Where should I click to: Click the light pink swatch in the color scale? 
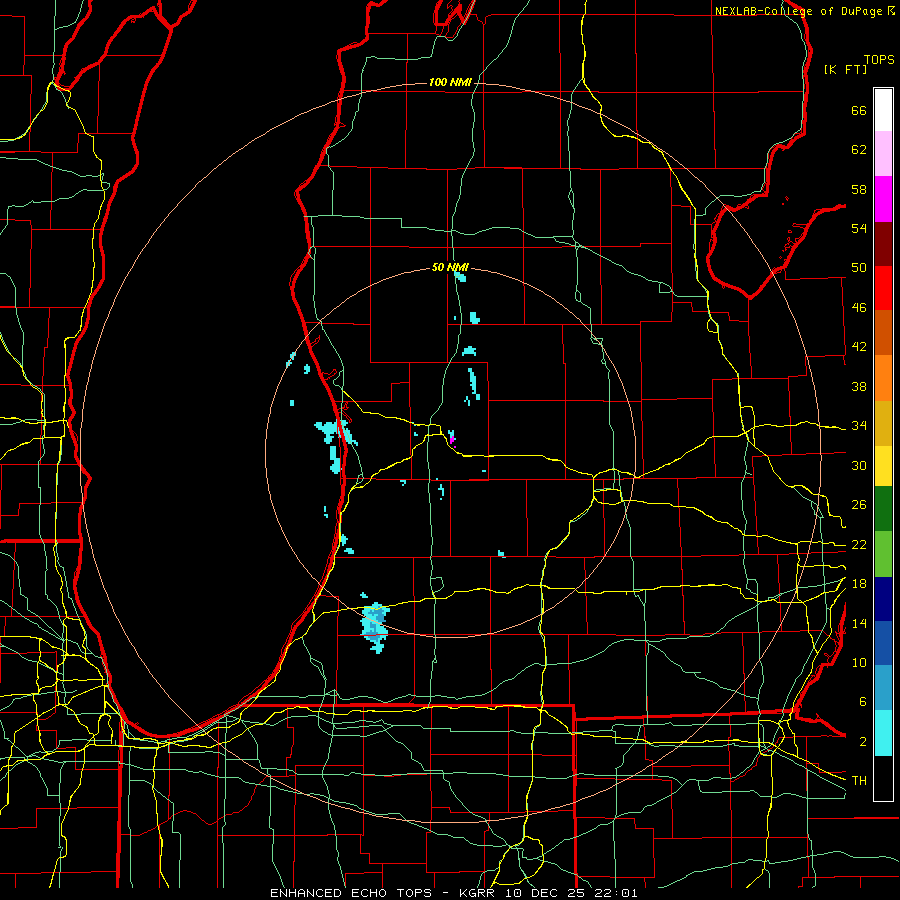coord(883,153)
